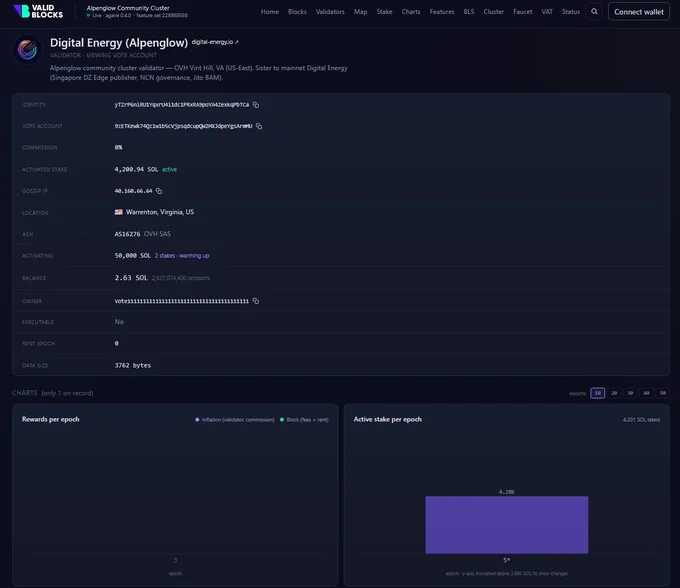The width and height of the screenshot is (680, 588).
Task: Open the BLS page
Action: point(469,12)
